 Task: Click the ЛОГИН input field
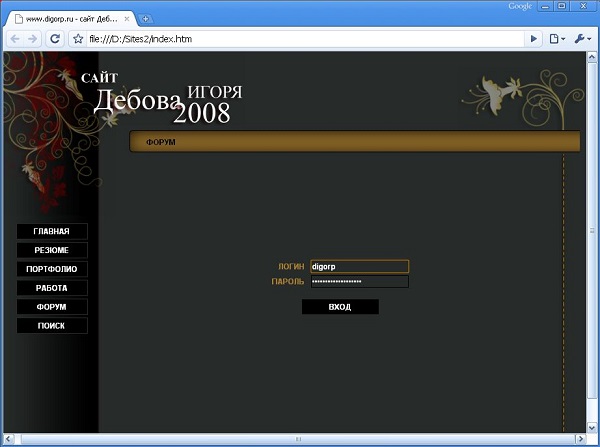pyautogui.click(x=358, y=267)
